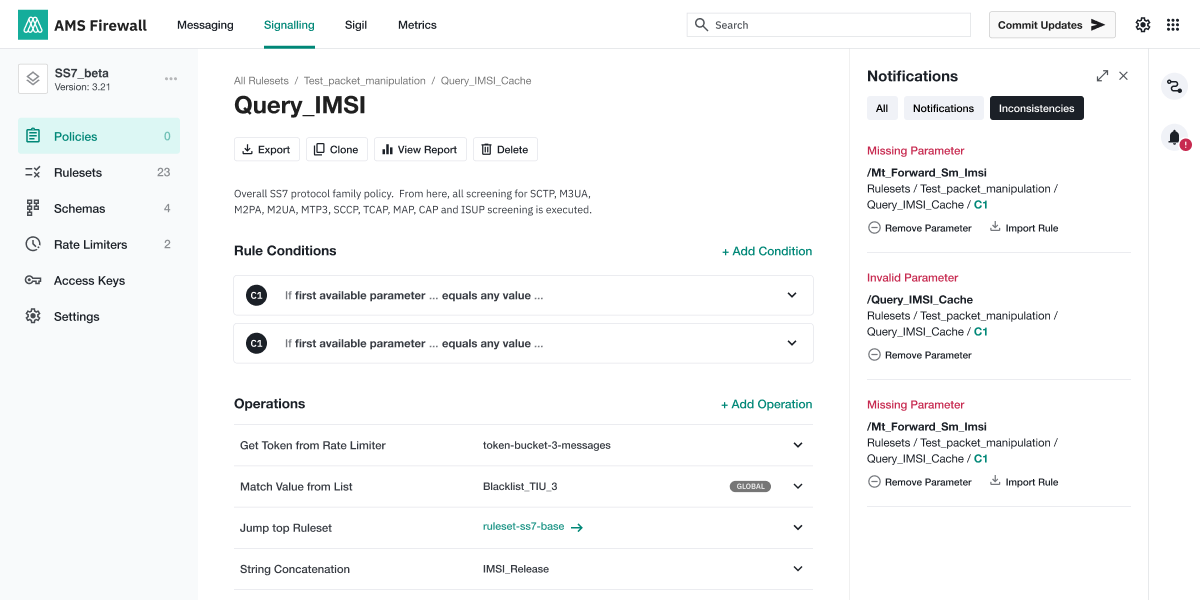Click the View Report chart icon
The width and height of the screenshot is (1200, 600).
[x=388, y=150]
